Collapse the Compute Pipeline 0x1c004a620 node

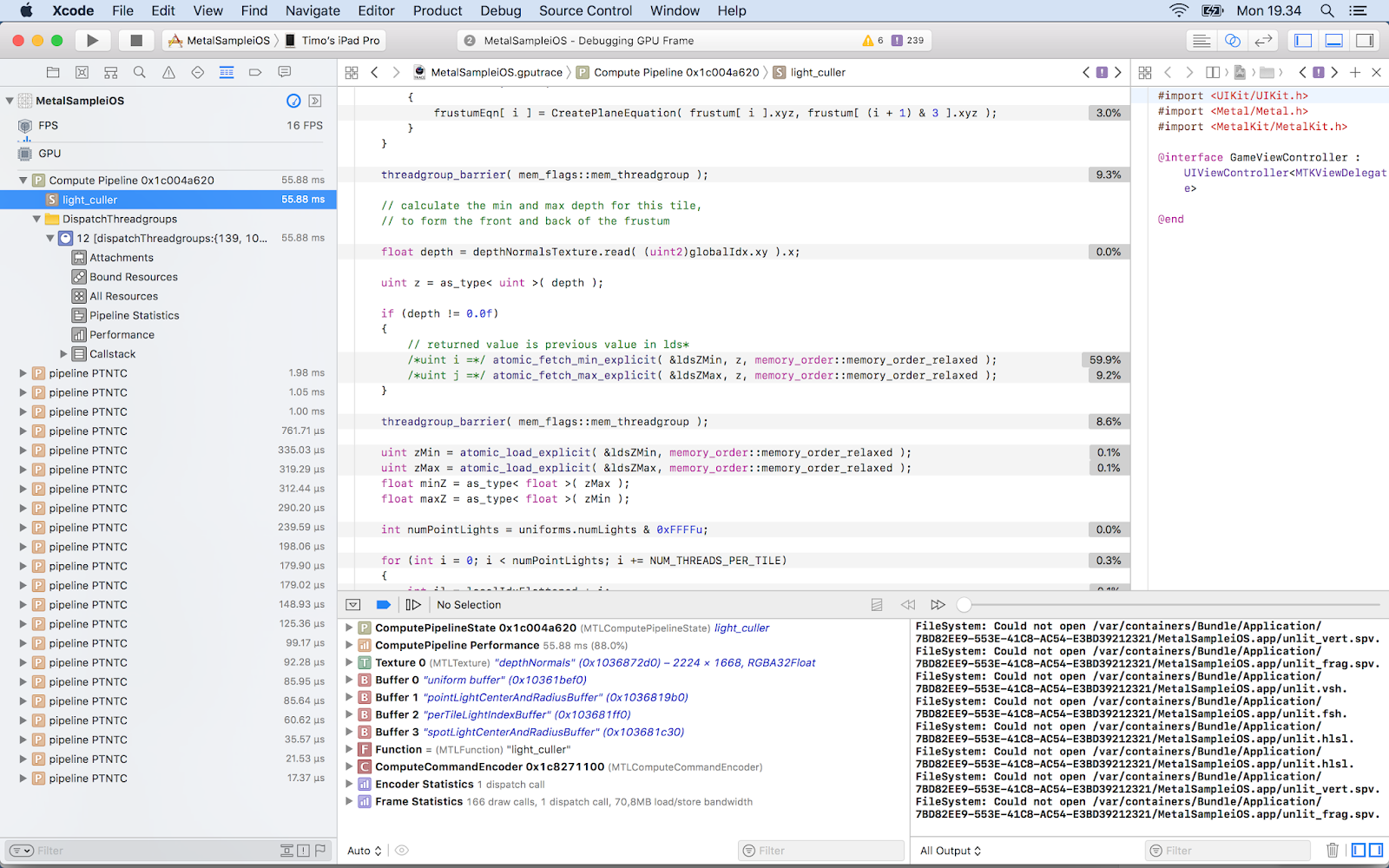(x=23, y=181)
